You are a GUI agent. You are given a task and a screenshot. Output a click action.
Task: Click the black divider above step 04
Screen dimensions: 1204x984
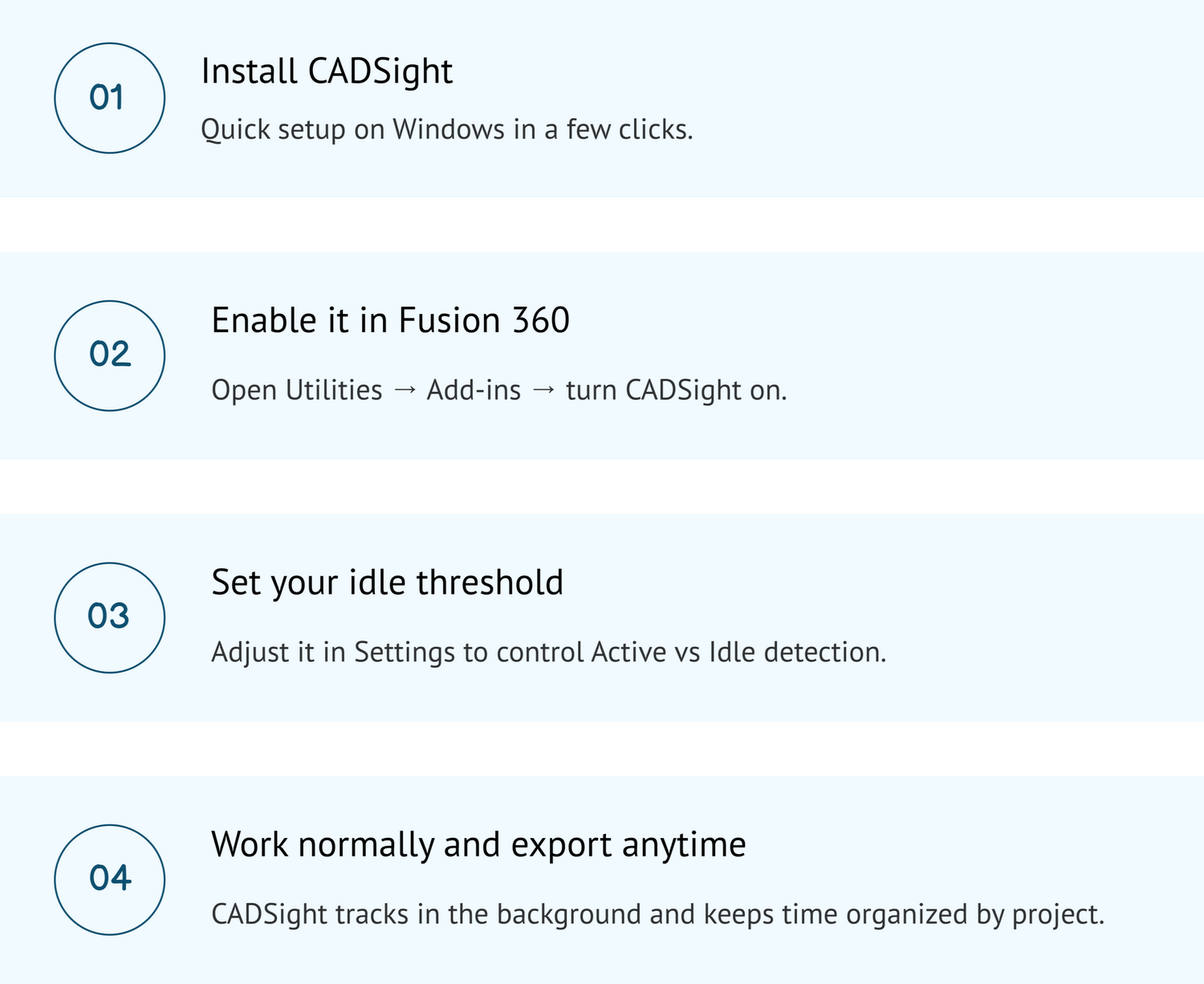tap(602, 749)
